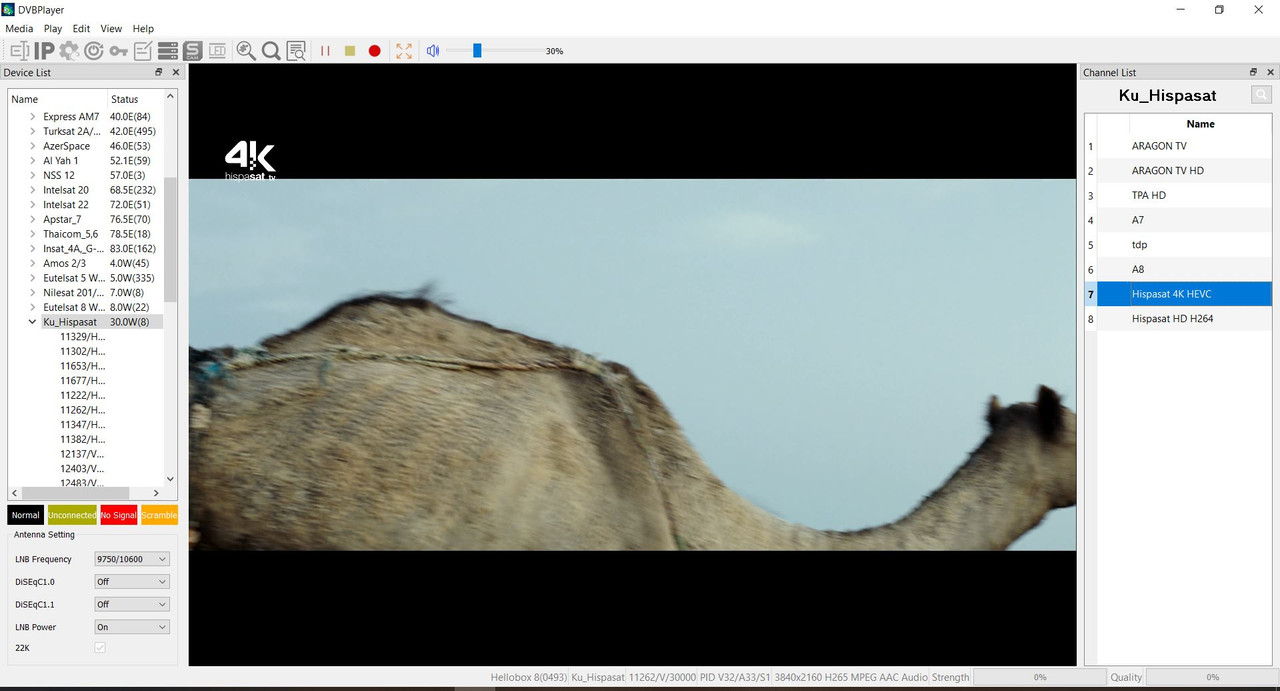Open the DiSEqC1.0 dropdown
This screenshot has height=691, width=1280.
point(132,582)
